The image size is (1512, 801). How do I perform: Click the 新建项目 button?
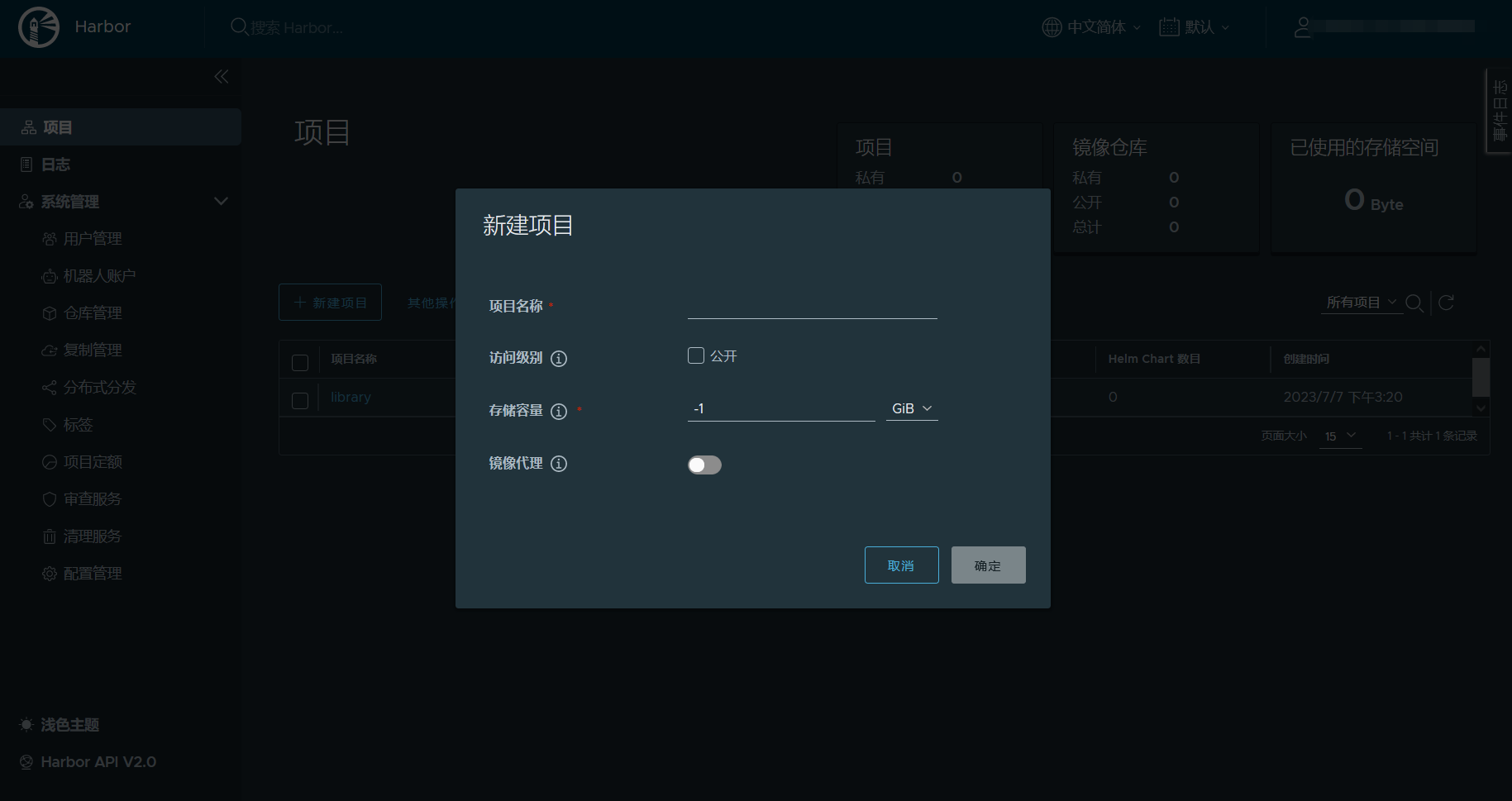click(x=330, y=303)
